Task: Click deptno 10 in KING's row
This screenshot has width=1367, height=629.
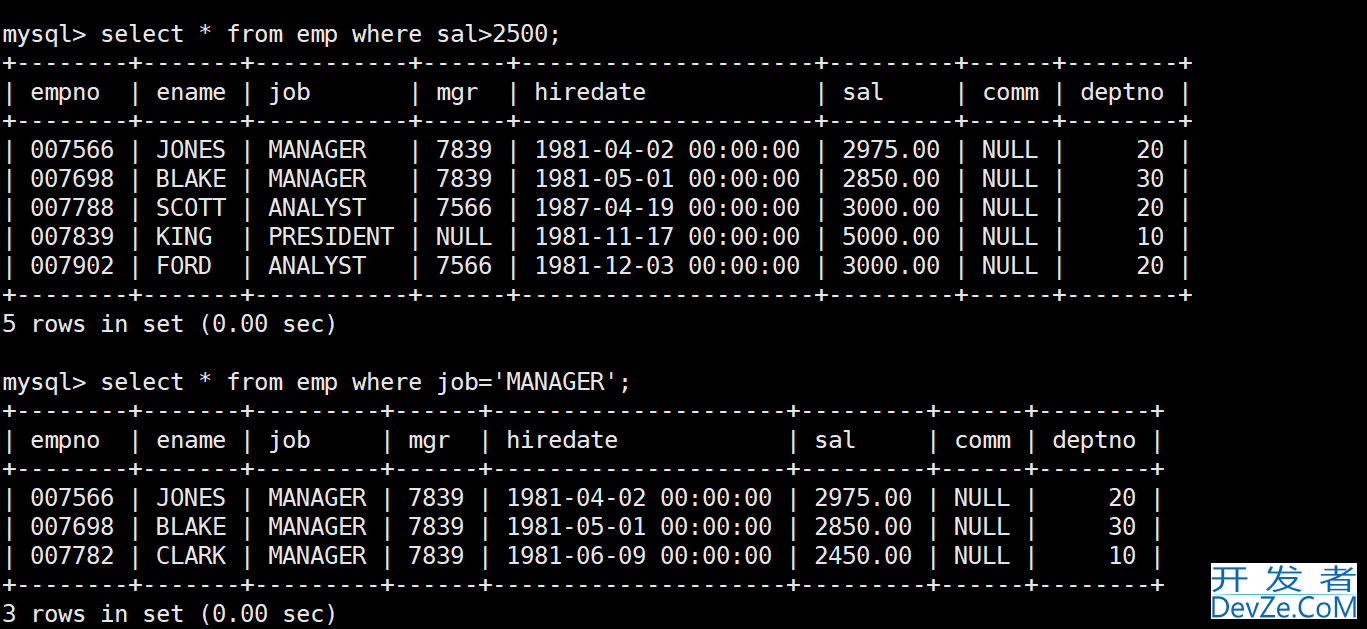Action: pos(1150,237)
